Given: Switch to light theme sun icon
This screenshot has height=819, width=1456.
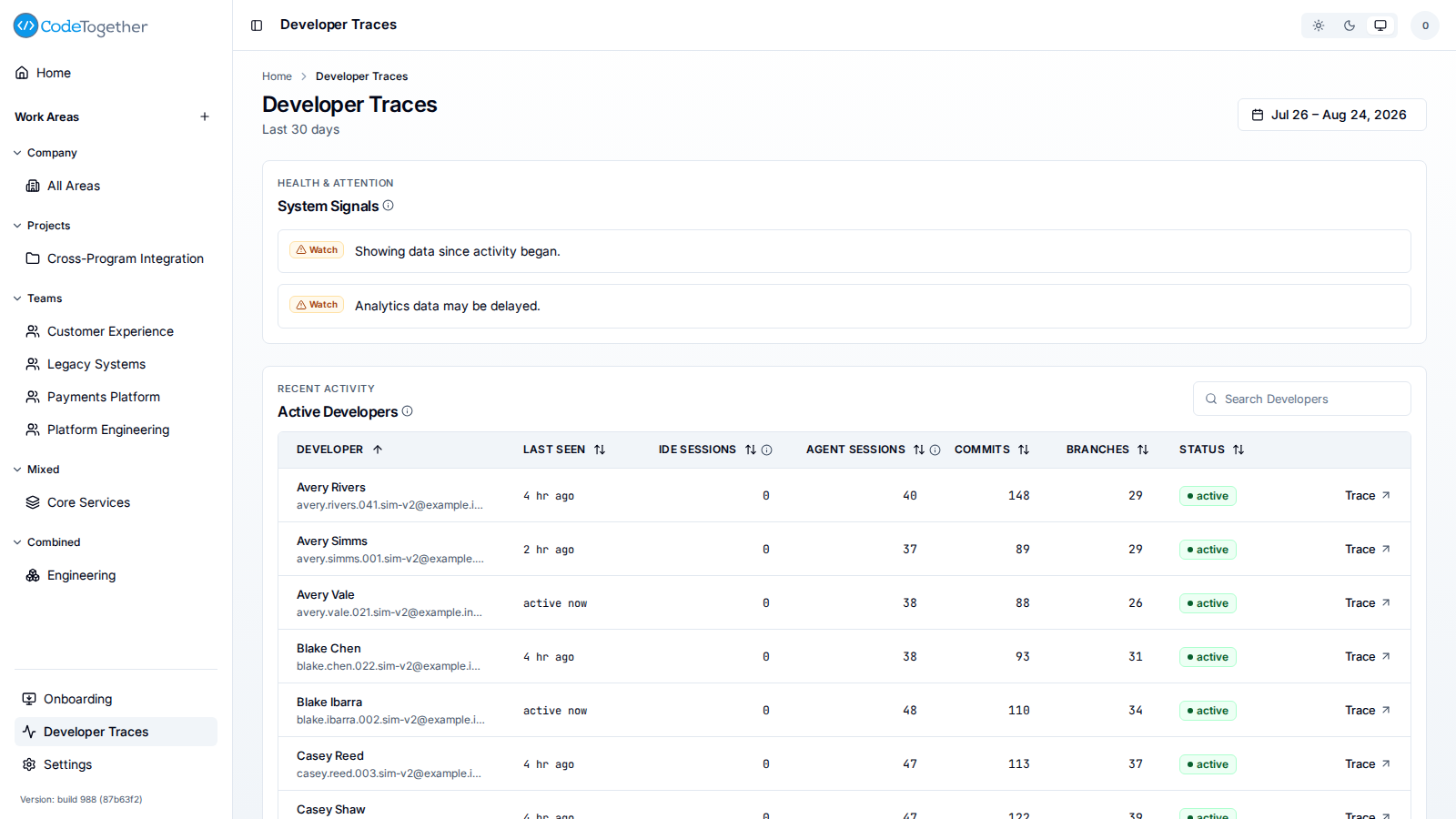Looking at the screenshot, I should [x=1319, y=25].
